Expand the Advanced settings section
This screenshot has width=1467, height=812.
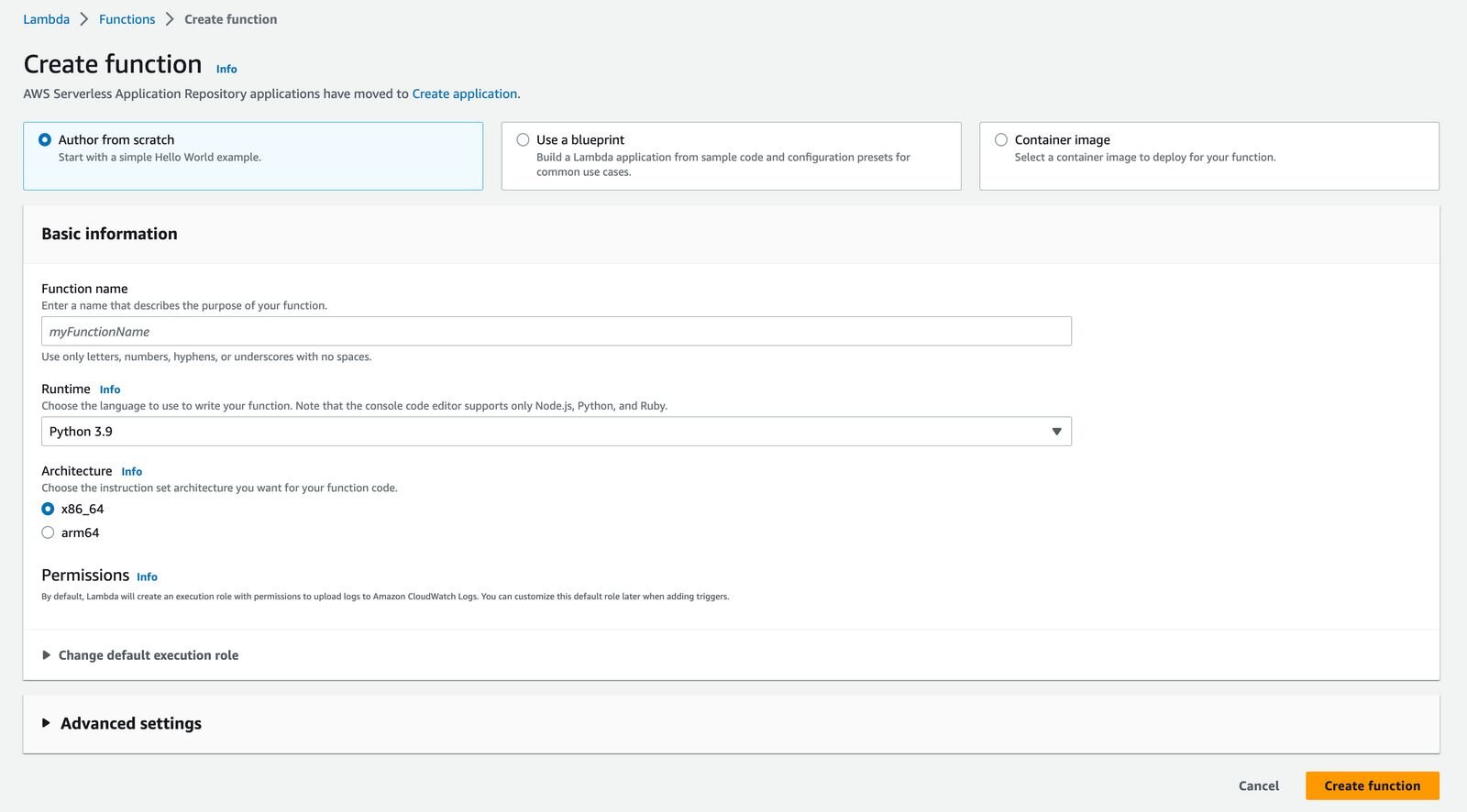[130, 723]
